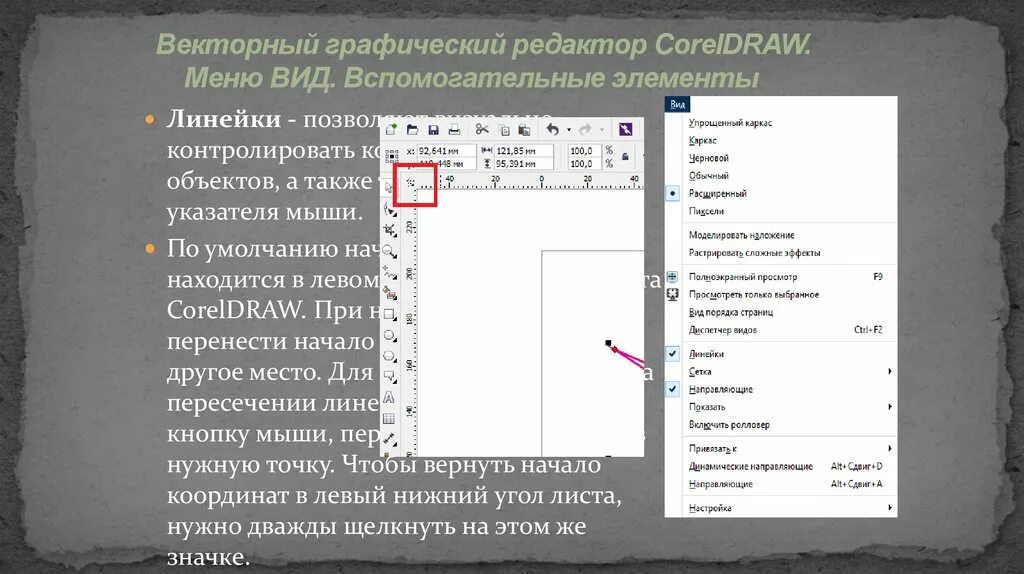Click the object origin grid icon
The image size is (1024, 574).
click(392, 156)
